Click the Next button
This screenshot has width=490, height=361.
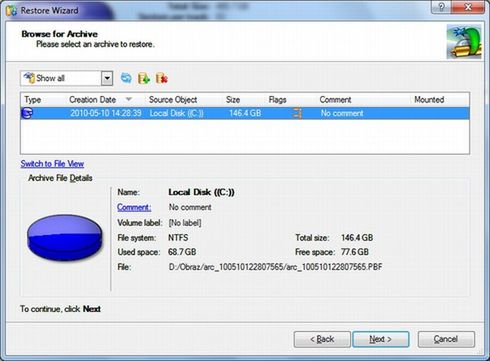click(381, 339)
